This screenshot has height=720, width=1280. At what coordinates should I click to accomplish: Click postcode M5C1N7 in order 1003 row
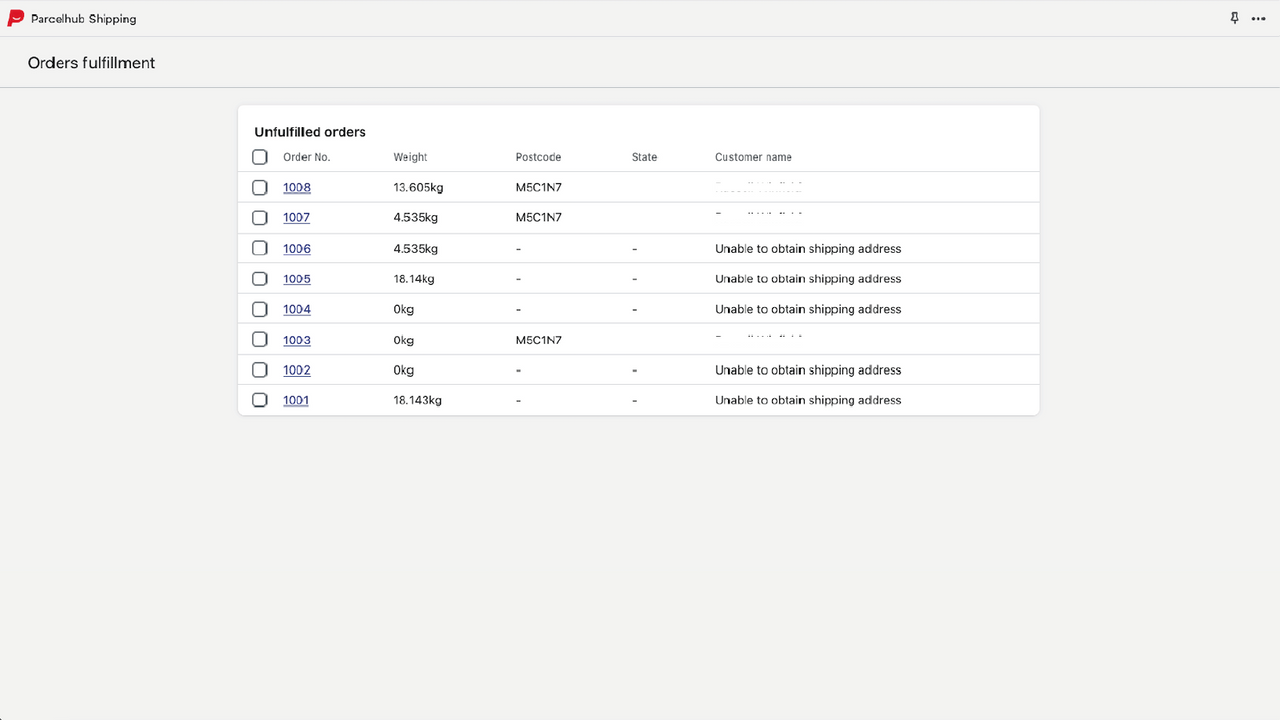coord(539,340)
